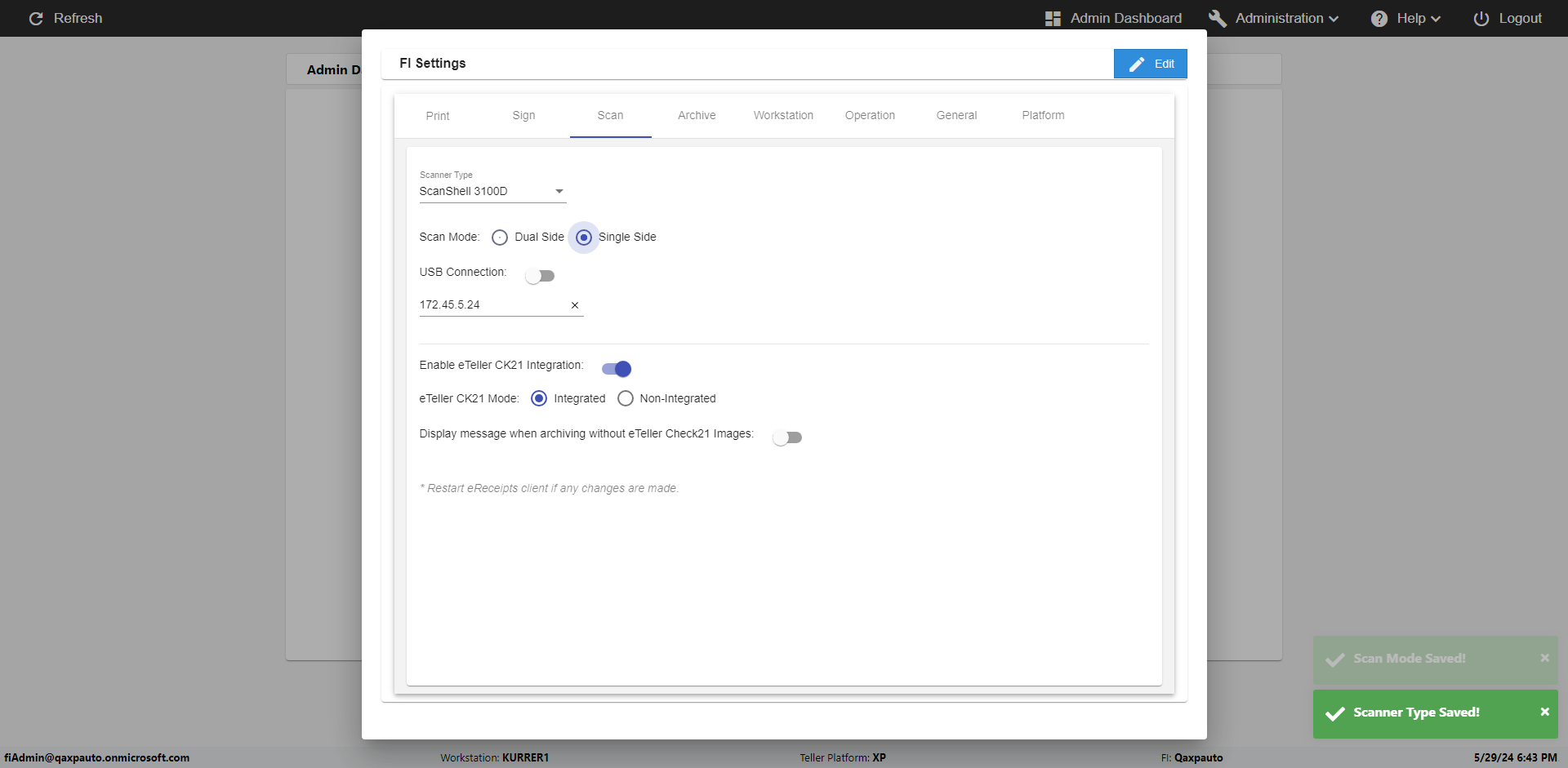This screenshot has height=768, width=1568.
Task: Dismiss the Scanner Type Saved notification
Action: 1544,712
